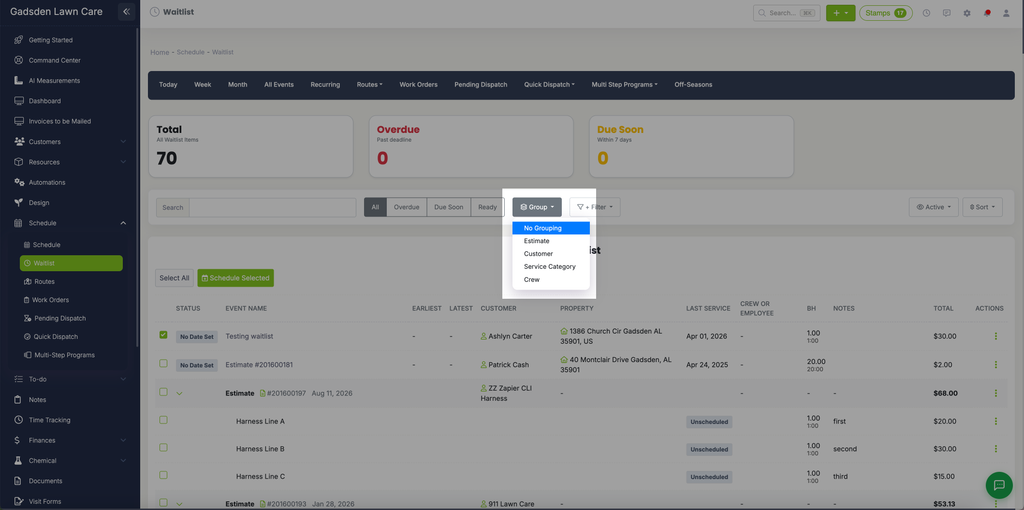
Task: Uncheck the Testing waitlist row checkbox
Action: (163, 335)
